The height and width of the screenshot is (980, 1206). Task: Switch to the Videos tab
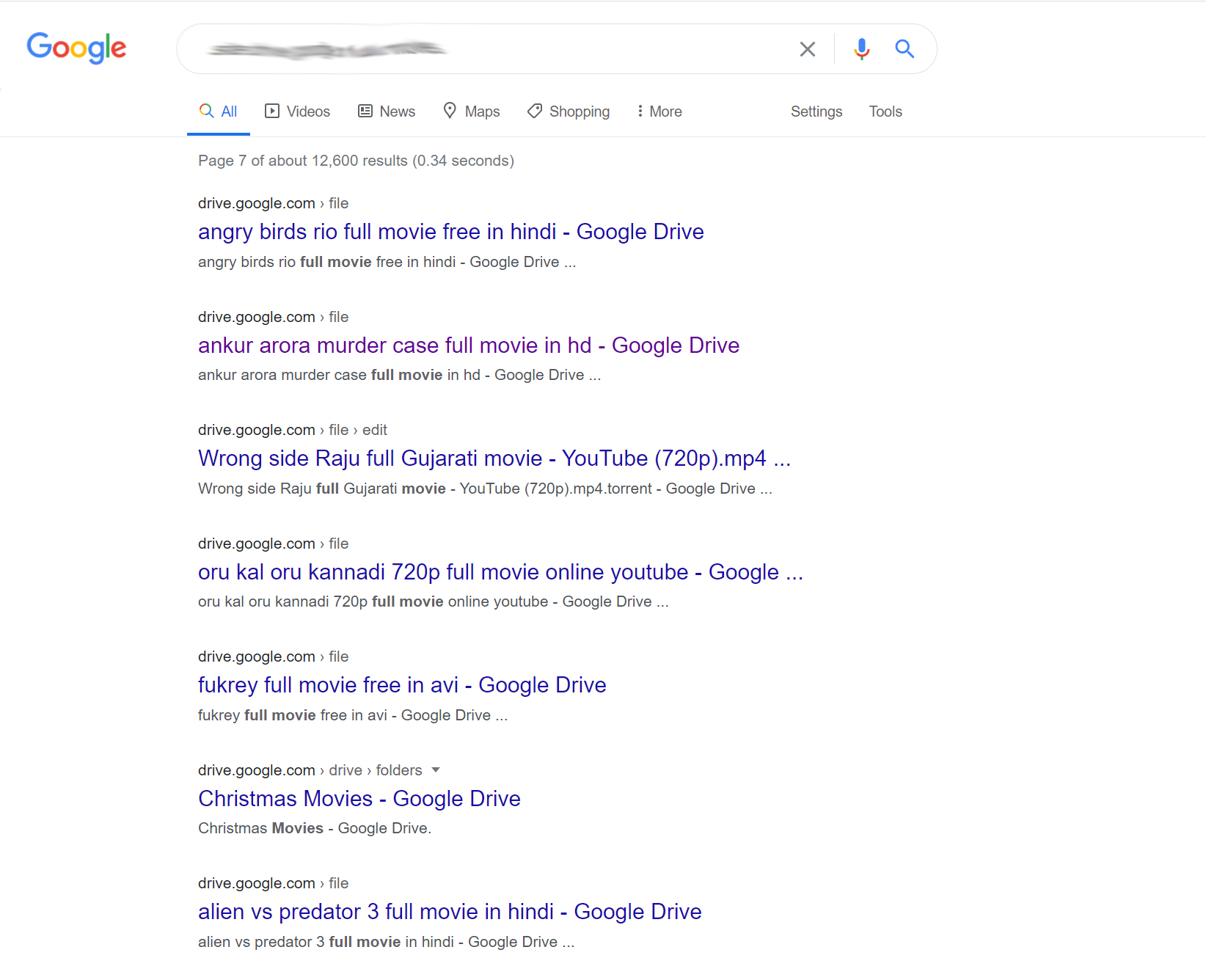pos(297,111)
